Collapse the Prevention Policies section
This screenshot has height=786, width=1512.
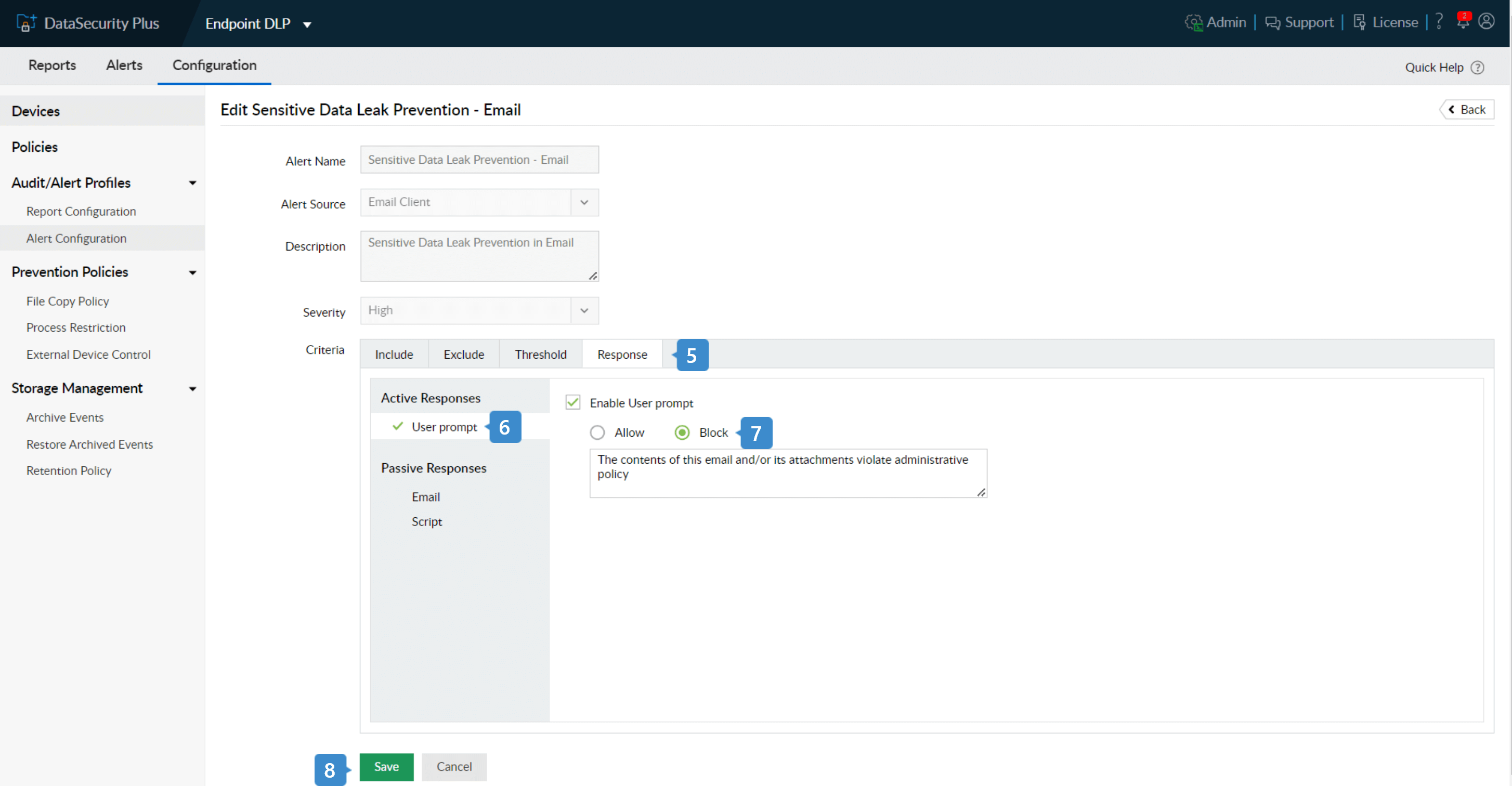[x=192, y=272]
